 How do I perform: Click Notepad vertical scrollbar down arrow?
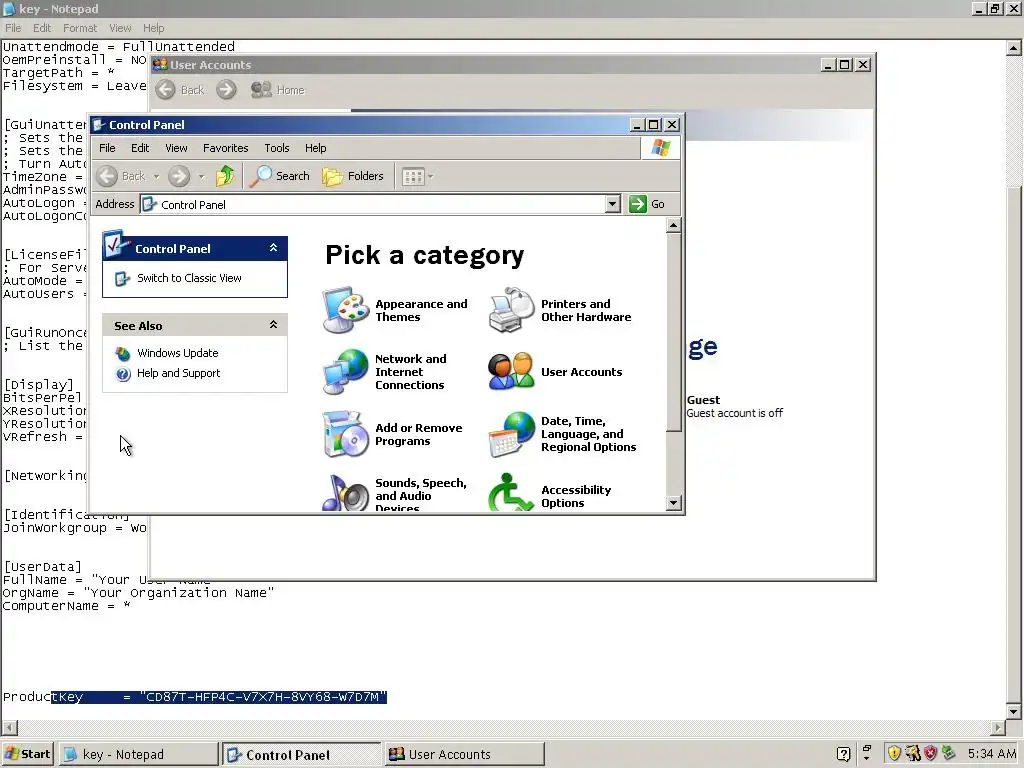1013,712
